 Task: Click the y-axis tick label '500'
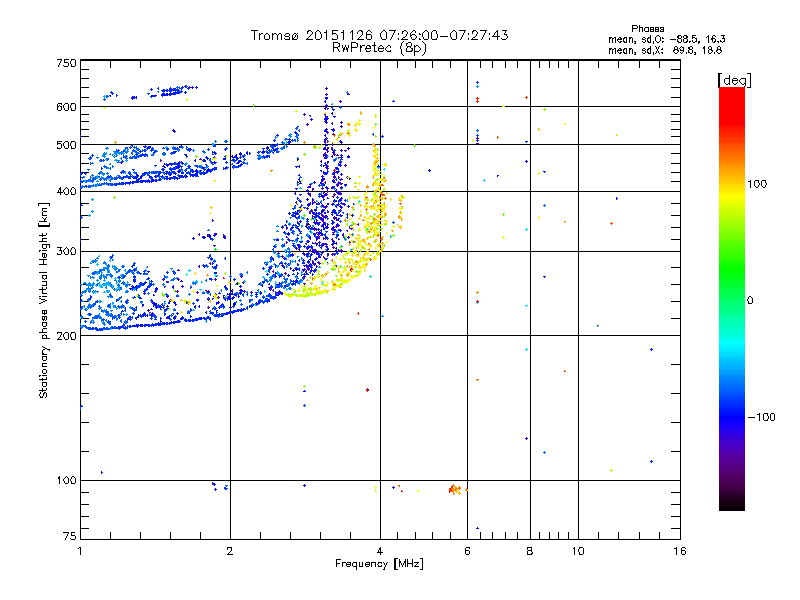pyautogui.click(x=66, y=145)
